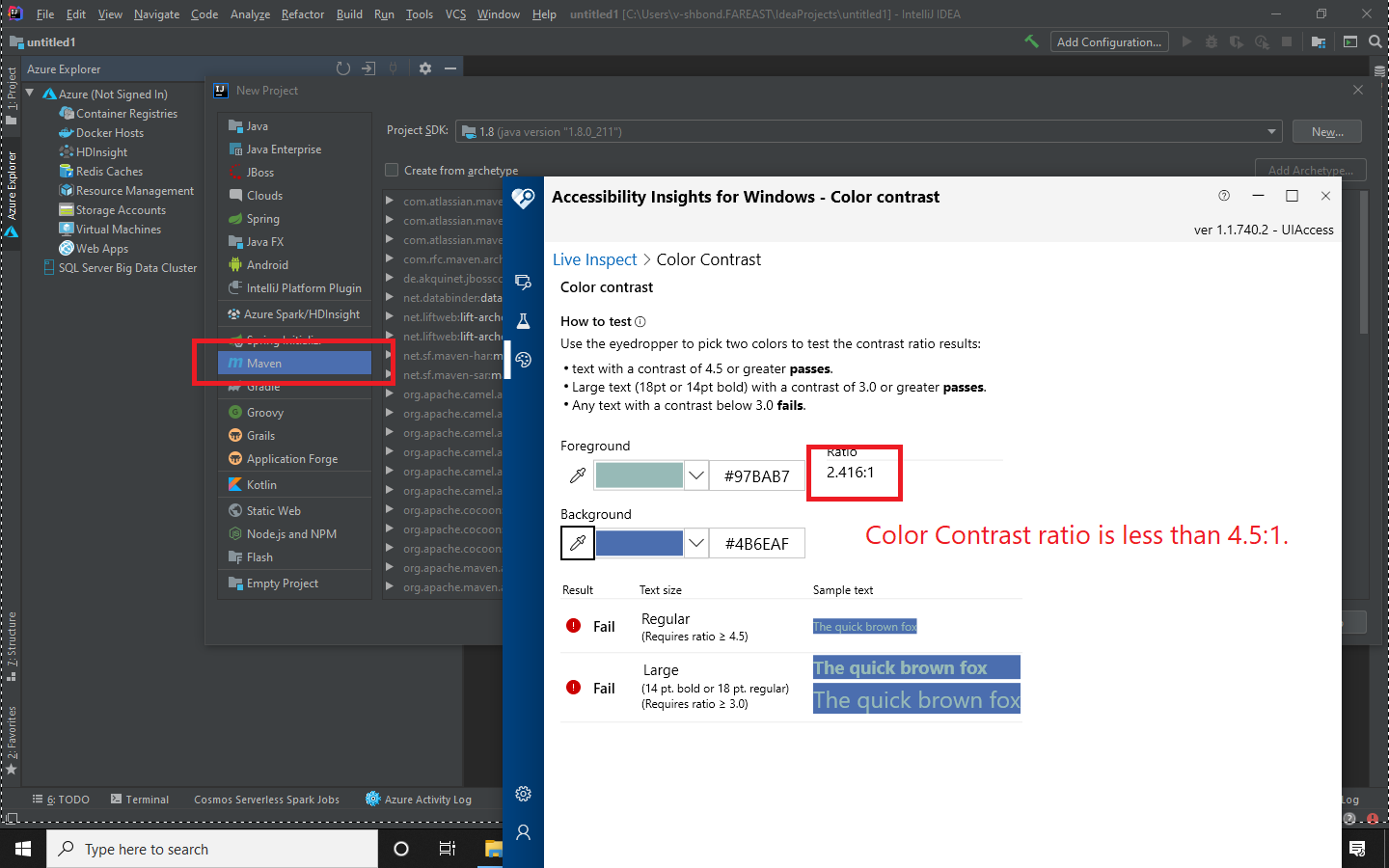This screenshot has width=1389, height=868.
Task: Refresh Azure Explorer with the refresh icon
Action: pos(343,68)
